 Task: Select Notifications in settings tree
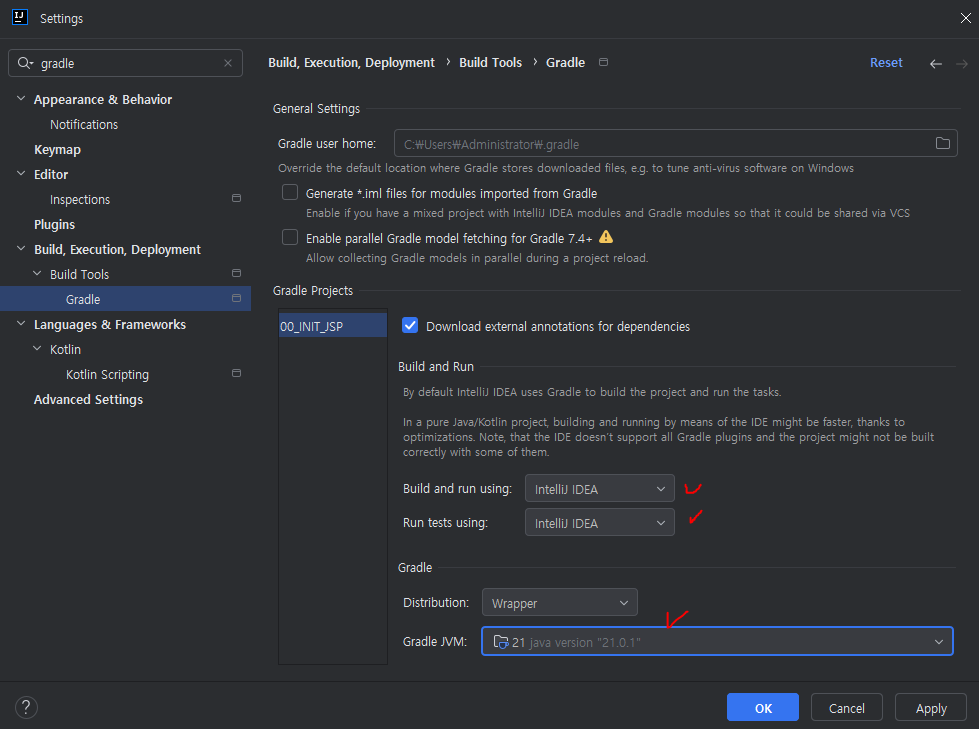pyautogui.click(x=84, y=124)
